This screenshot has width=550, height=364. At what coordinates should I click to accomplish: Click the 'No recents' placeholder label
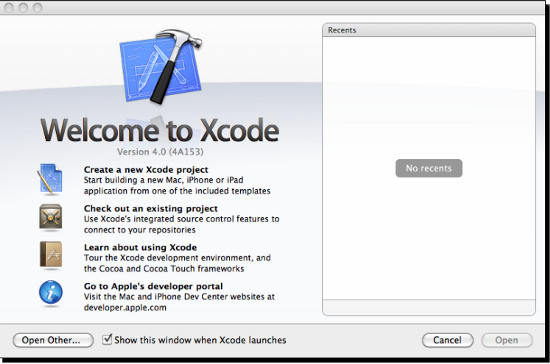pyautogui.click(x=429, y=168)
